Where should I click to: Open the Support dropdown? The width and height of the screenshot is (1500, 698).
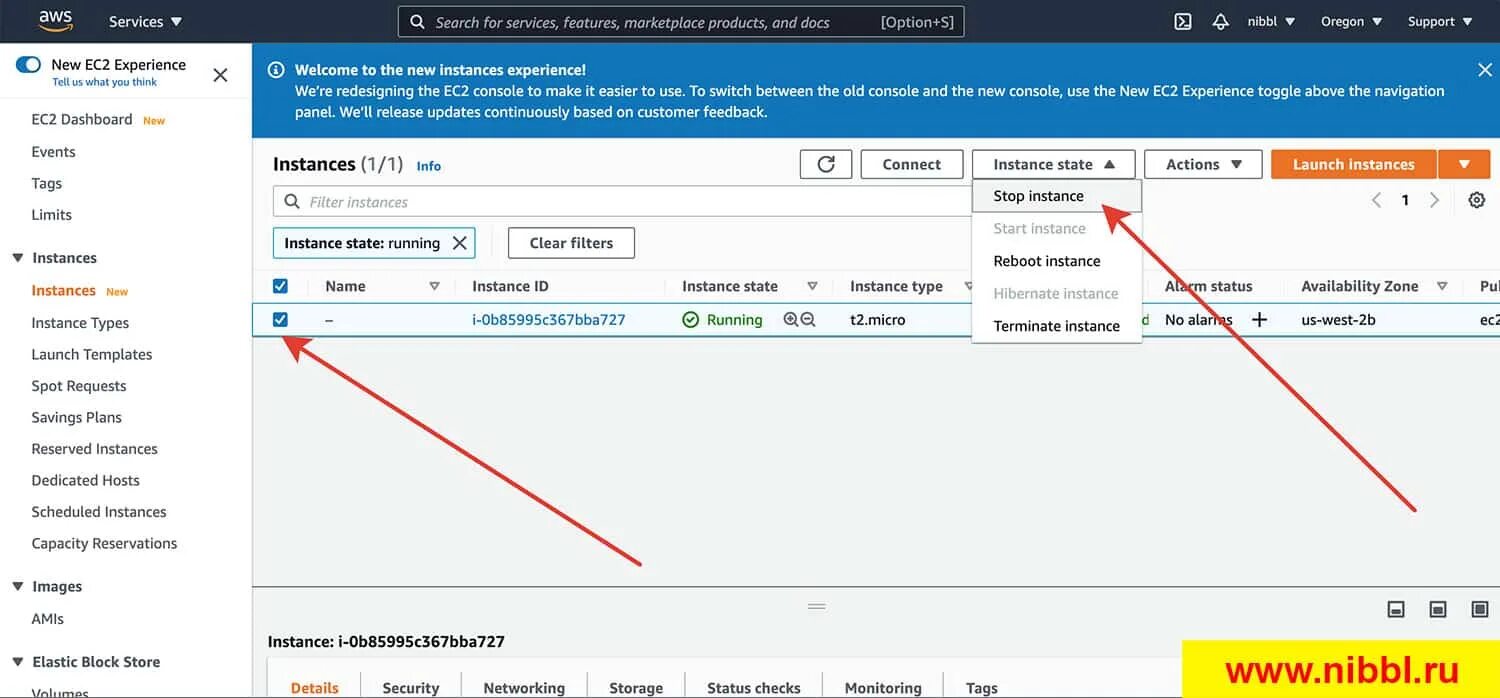[1440, 21]
